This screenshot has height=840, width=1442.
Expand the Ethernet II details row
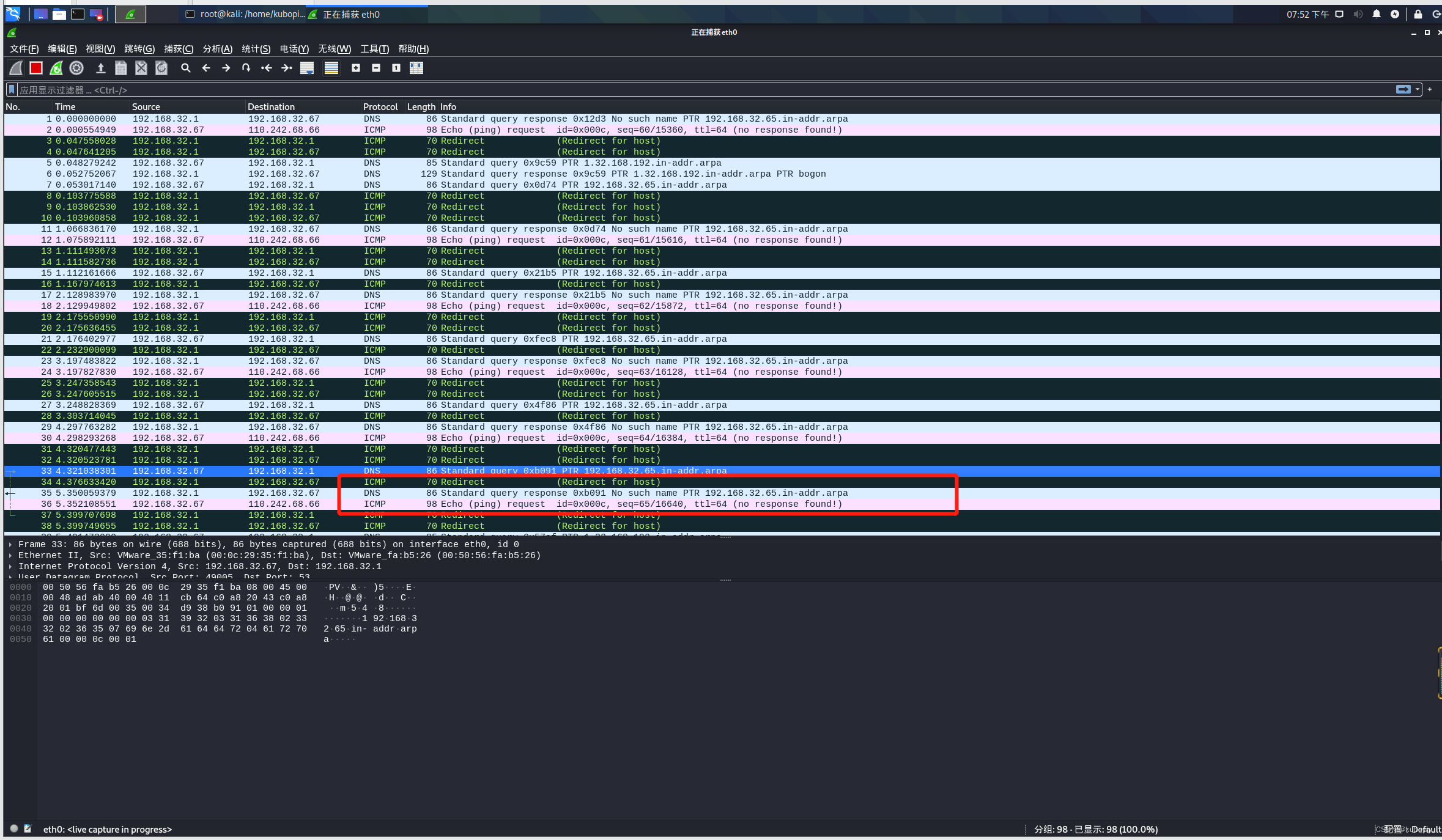pos(10,555)
